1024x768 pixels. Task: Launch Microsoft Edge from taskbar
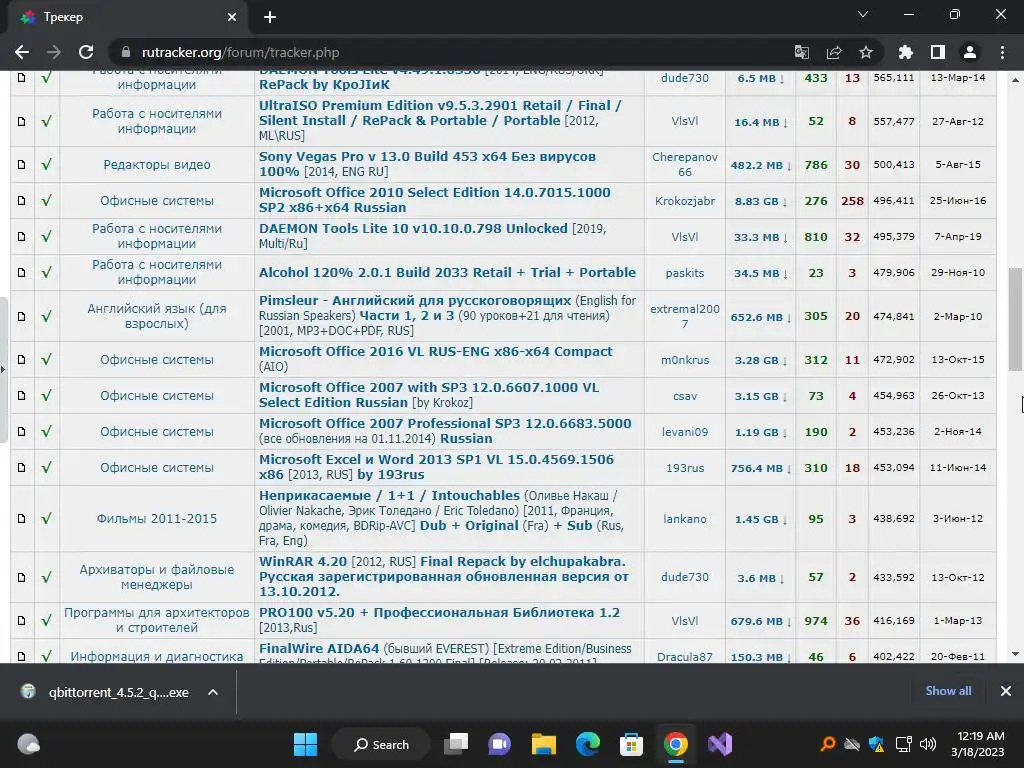pos(588,744)
